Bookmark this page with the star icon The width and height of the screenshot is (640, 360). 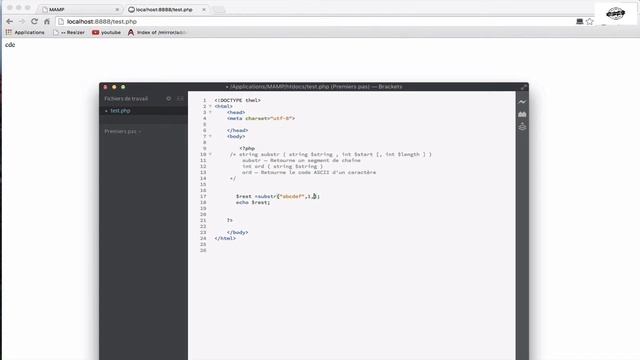(589, 21)
